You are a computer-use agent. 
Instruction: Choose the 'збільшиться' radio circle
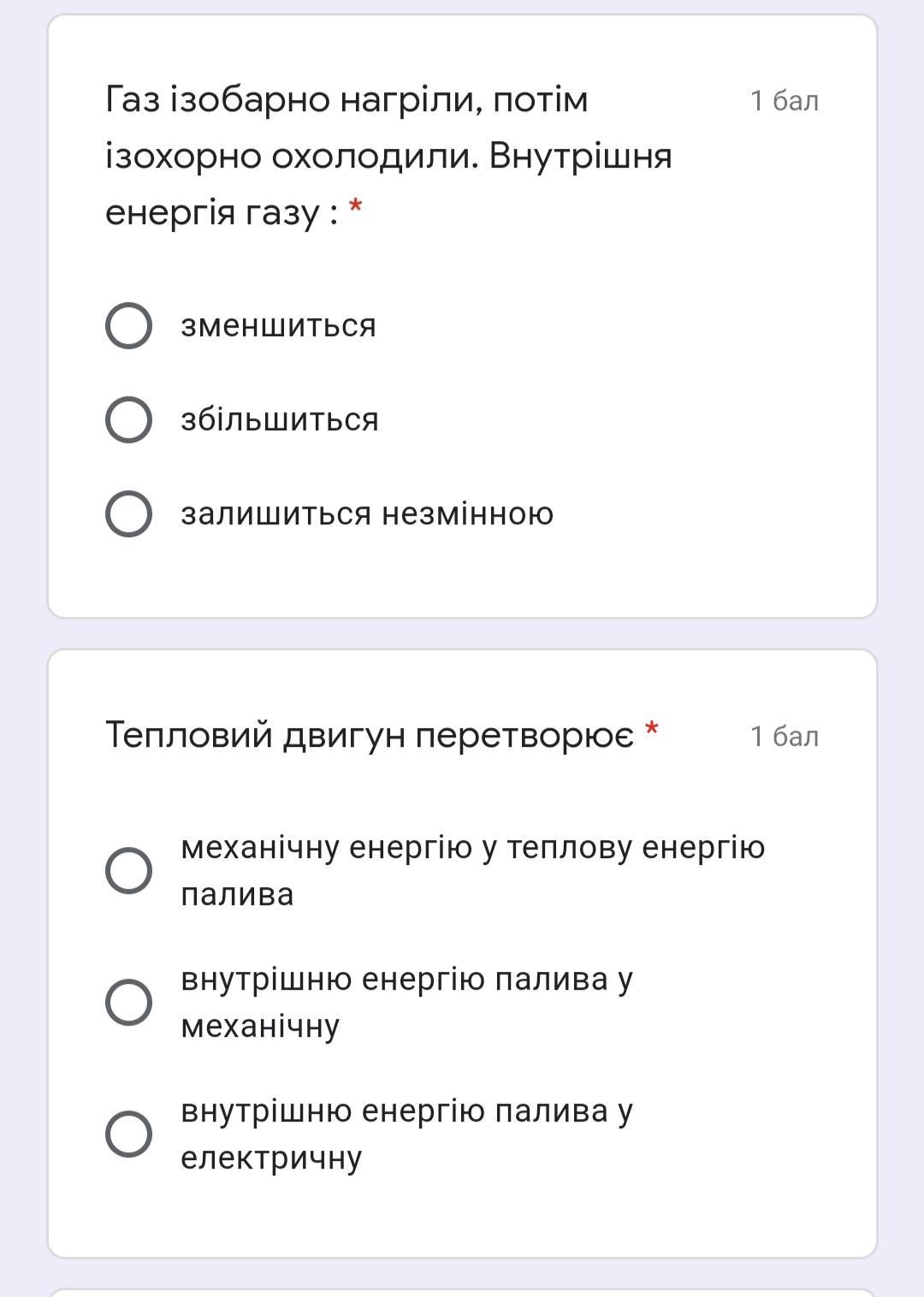click(128, 420)
